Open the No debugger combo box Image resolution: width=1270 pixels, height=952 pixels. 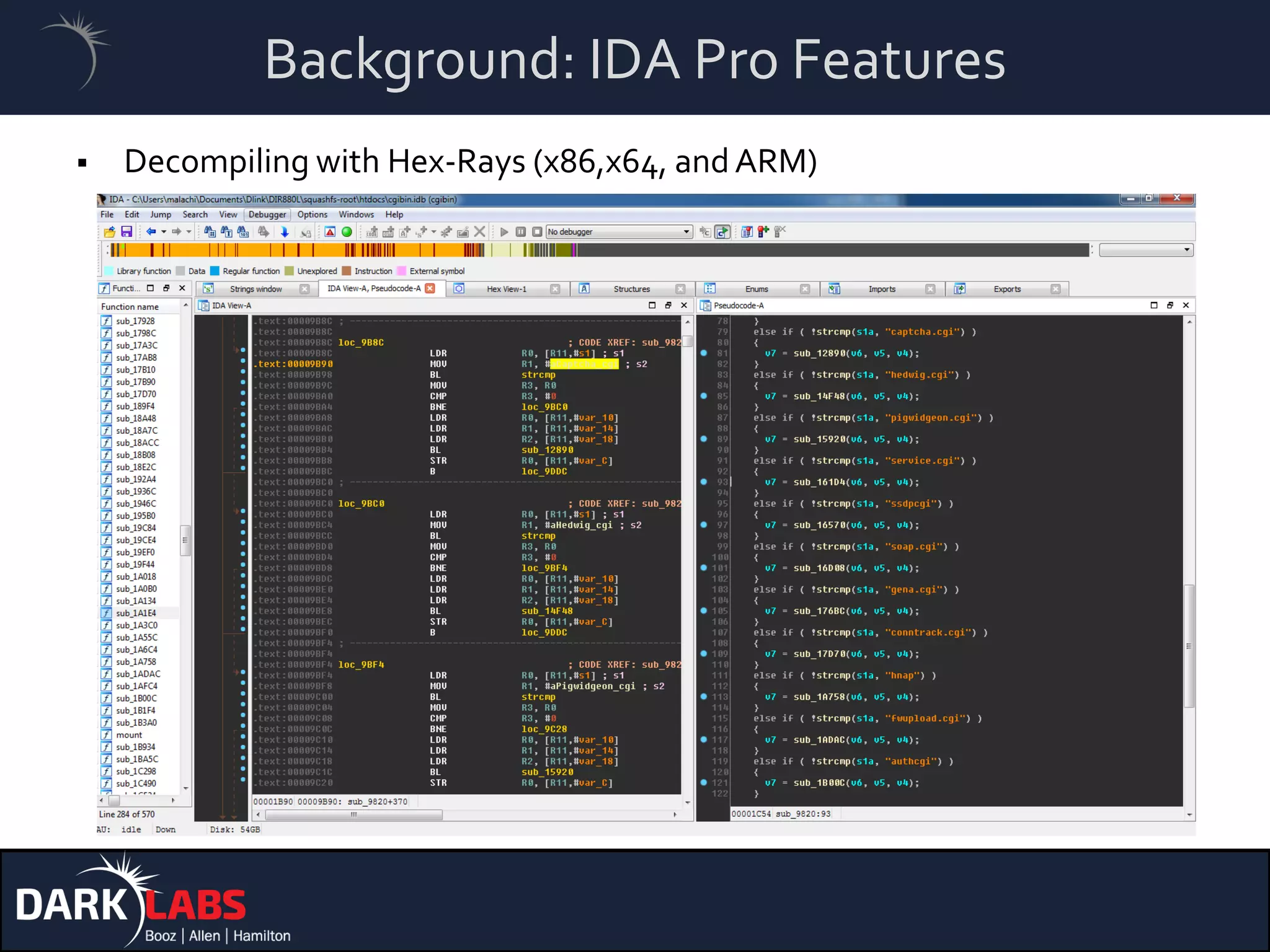(x=619, y=232)
